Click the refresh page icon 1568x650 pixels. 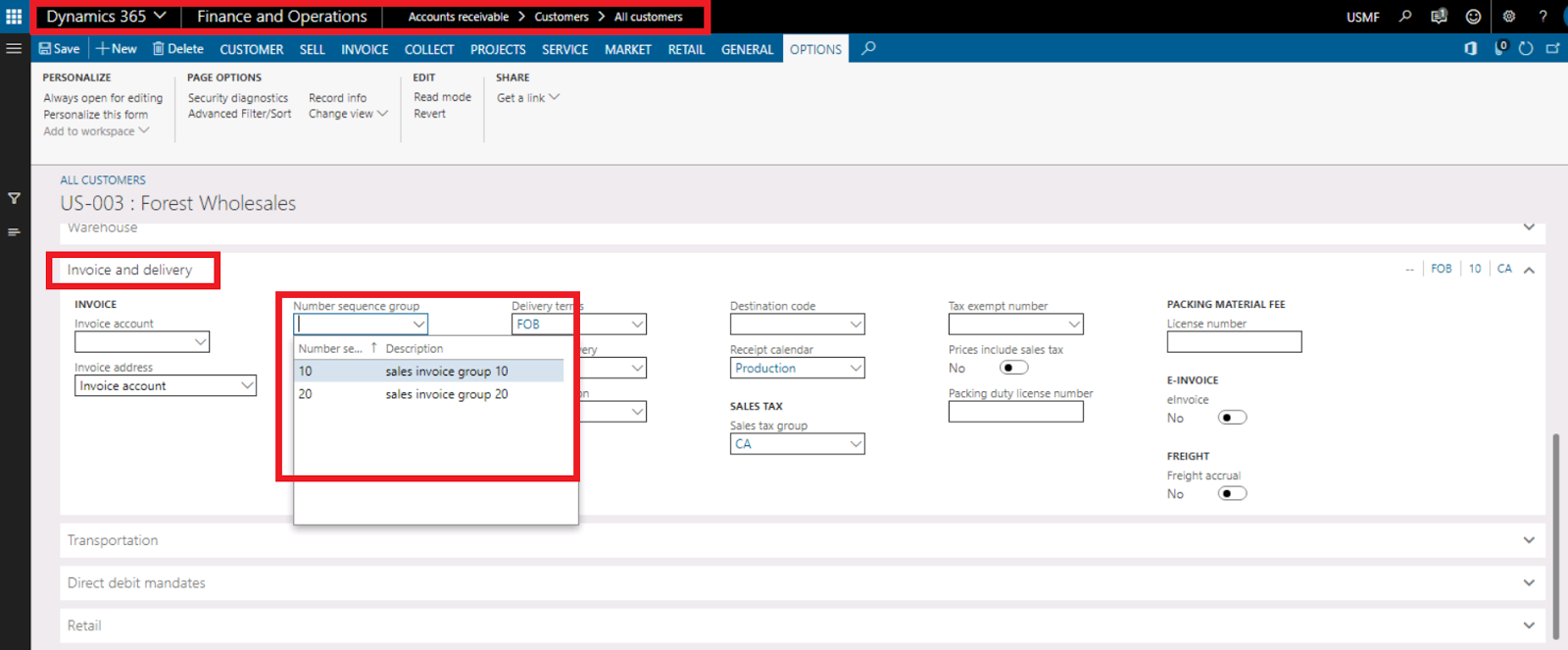[1526, 48]
